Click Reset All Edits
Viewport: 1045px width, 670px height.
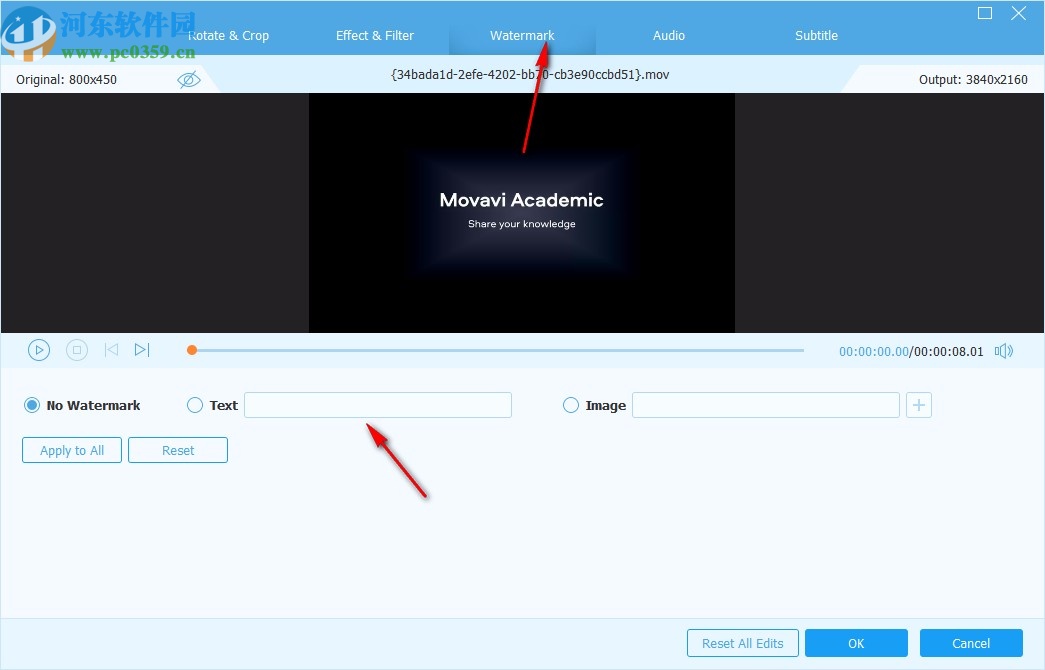(x=742, y=643)
